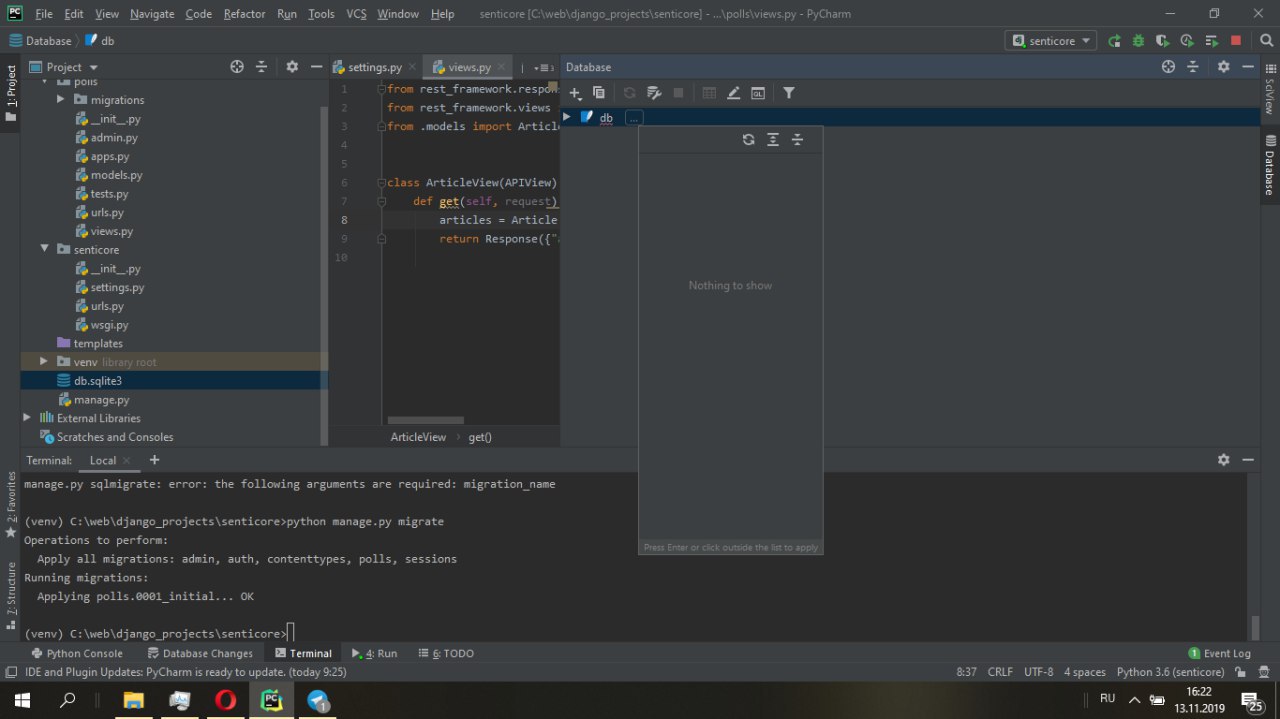Expand all items in the schema popup
1280x719 pixels.
773,140
